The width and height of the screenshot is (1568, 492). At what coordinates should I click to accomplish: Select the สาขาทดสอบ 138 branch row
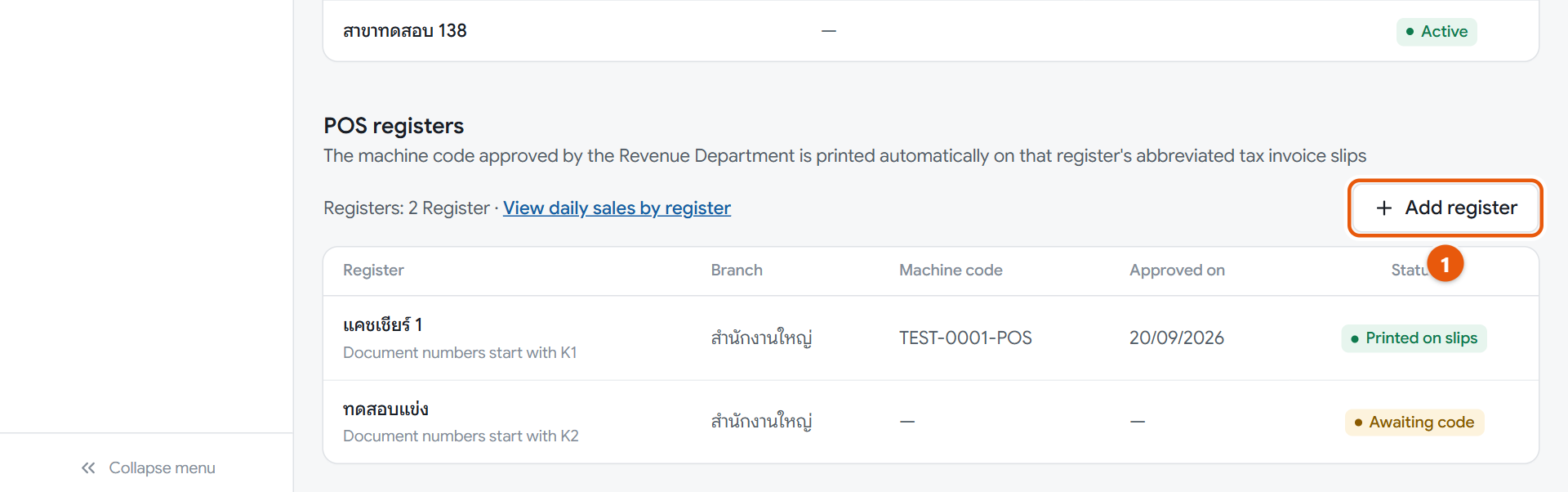931,31
